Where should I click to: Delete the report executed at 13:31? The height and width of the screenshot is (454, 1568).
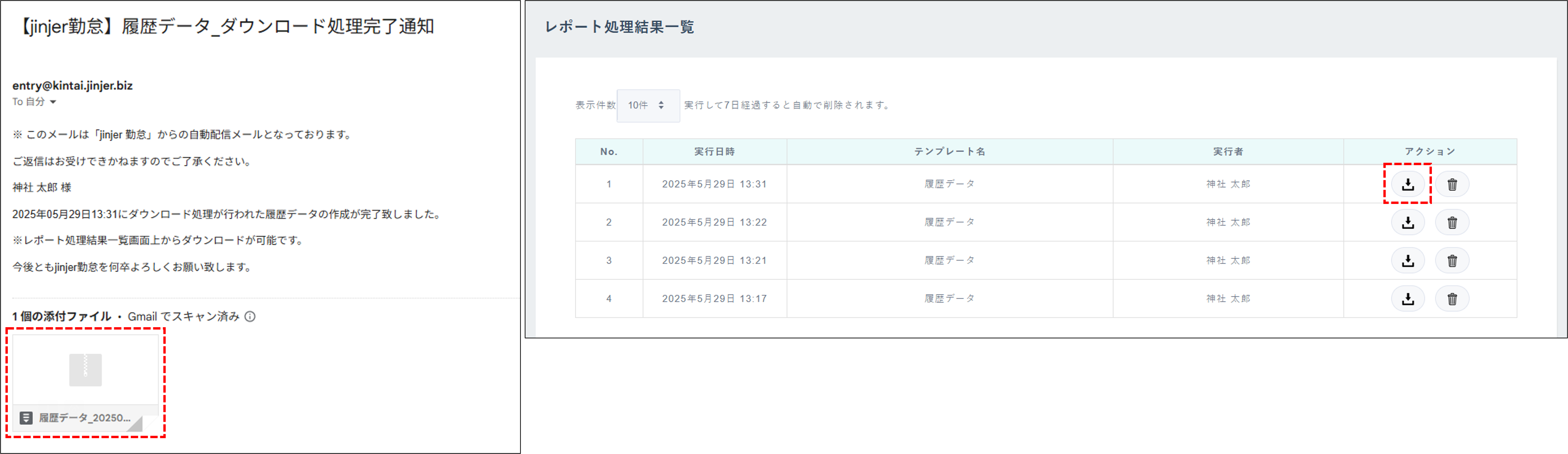pos(1452,184)
